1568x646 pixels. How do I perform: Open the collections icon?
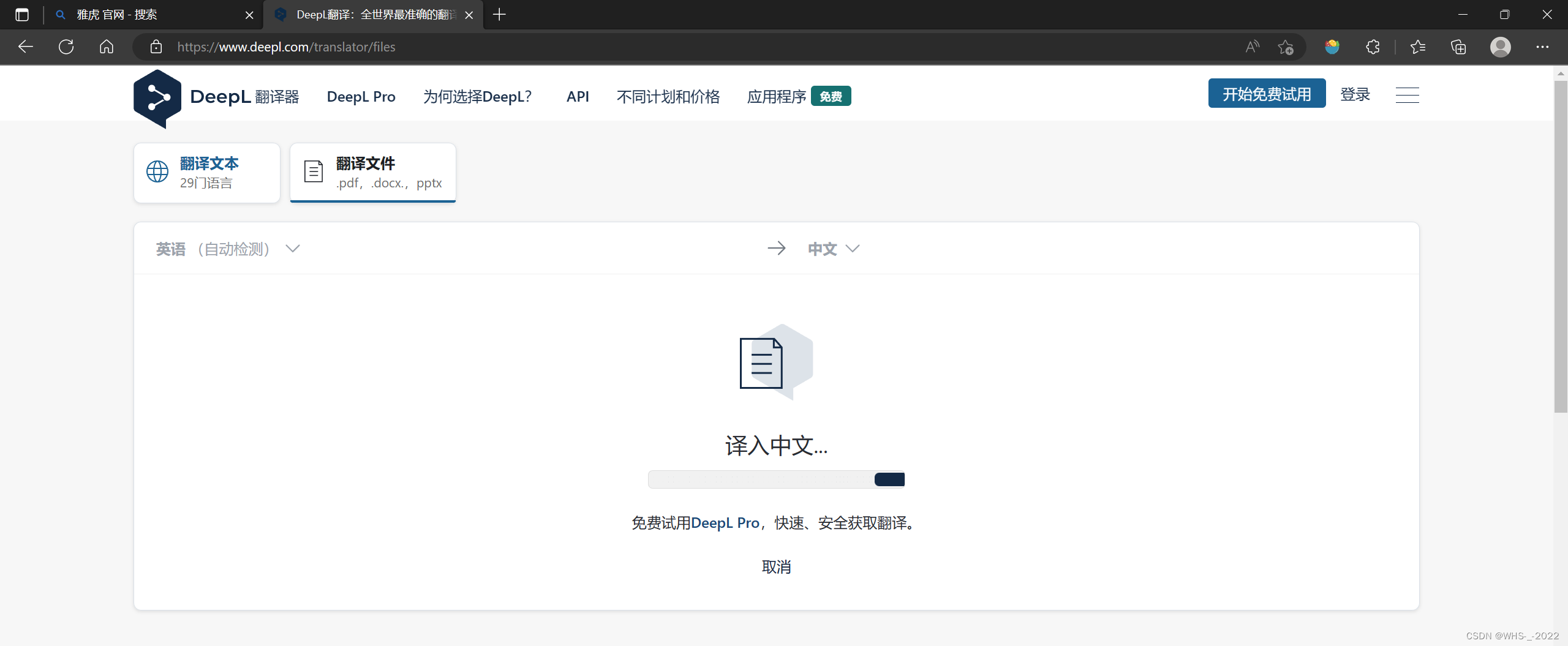(1458, 47)
